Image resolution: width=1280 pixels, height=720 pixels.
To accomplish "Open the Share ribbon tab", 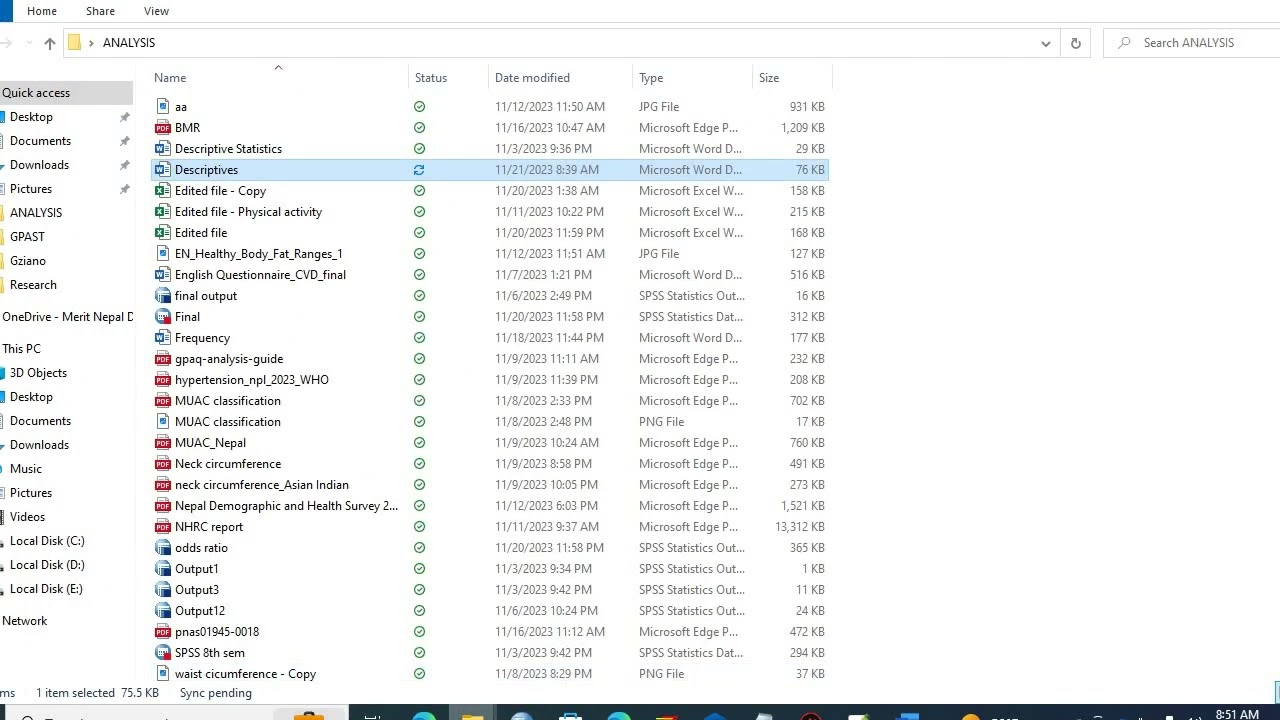I will pyautogui.click(x=100, y=11).
